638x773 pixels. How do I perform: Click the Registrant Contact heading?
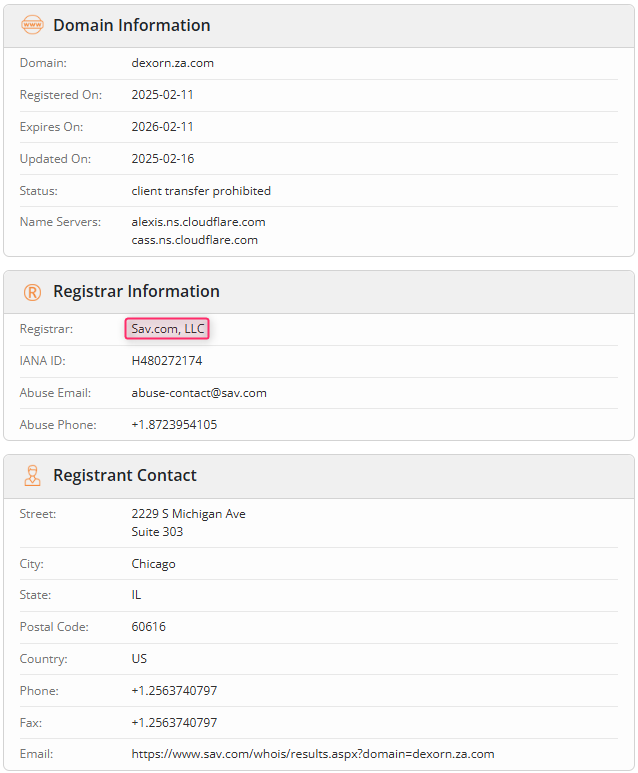(125, 475)
